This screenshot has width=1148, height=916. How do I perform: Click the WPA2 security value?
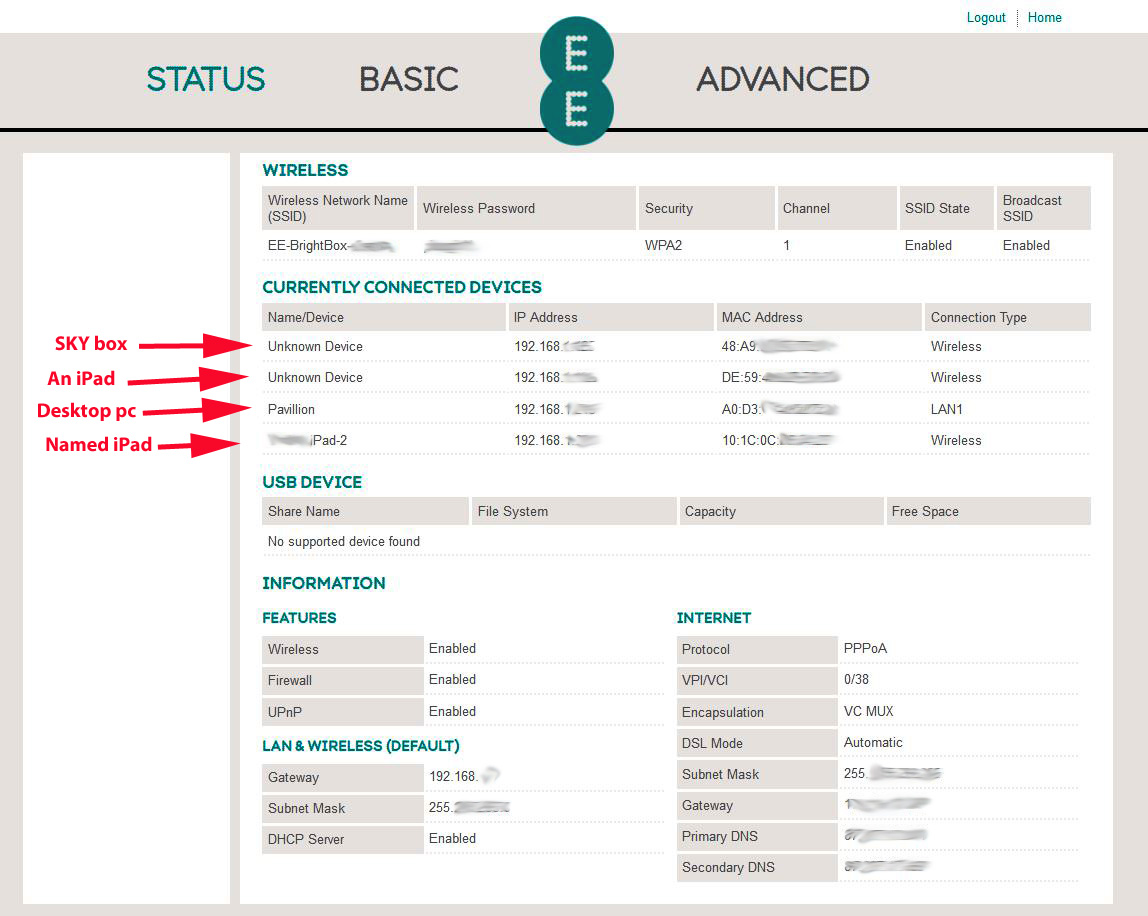point(663,245)
